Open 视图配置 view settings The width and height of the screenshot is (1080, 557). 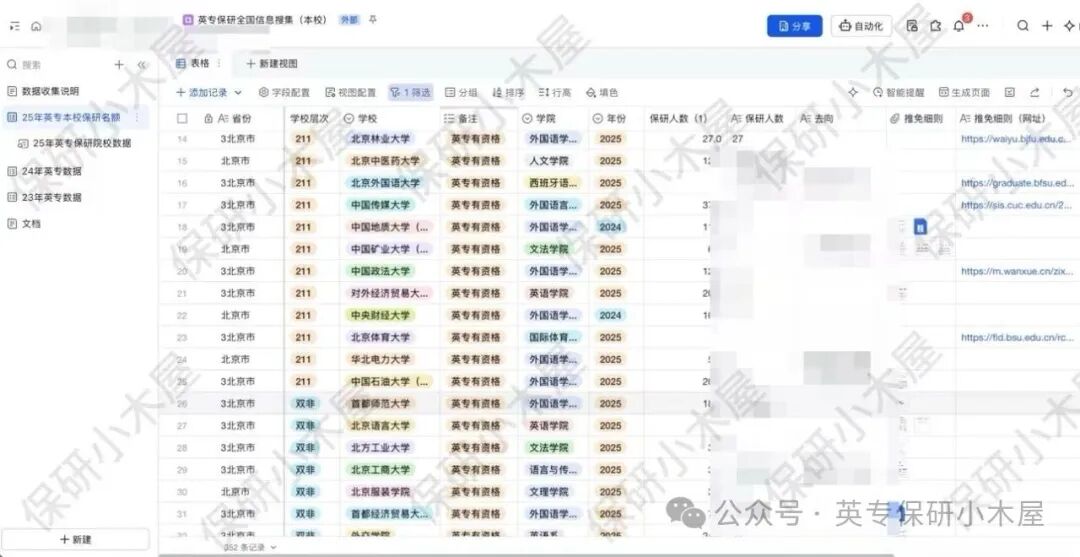(x=351, y=92)
